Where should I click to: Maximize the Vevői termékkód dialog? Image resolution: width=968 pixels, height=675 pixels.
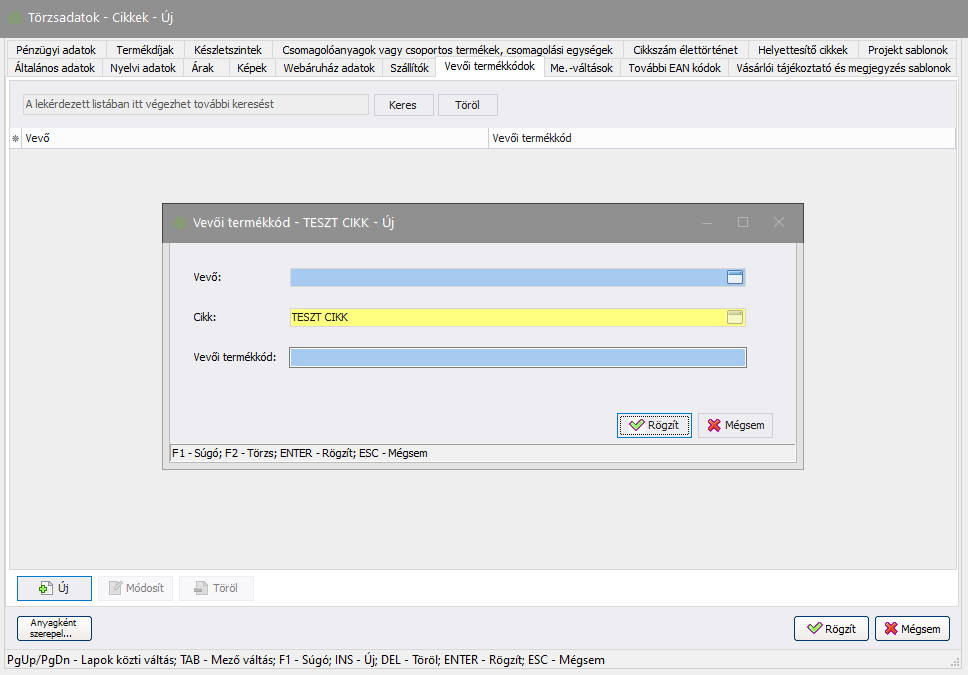point(743,222)
